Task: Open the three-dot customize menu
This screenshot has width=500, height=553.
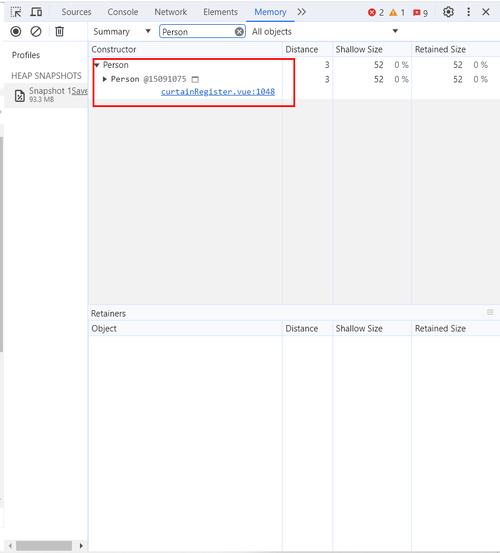Action: tap(468, 12)
